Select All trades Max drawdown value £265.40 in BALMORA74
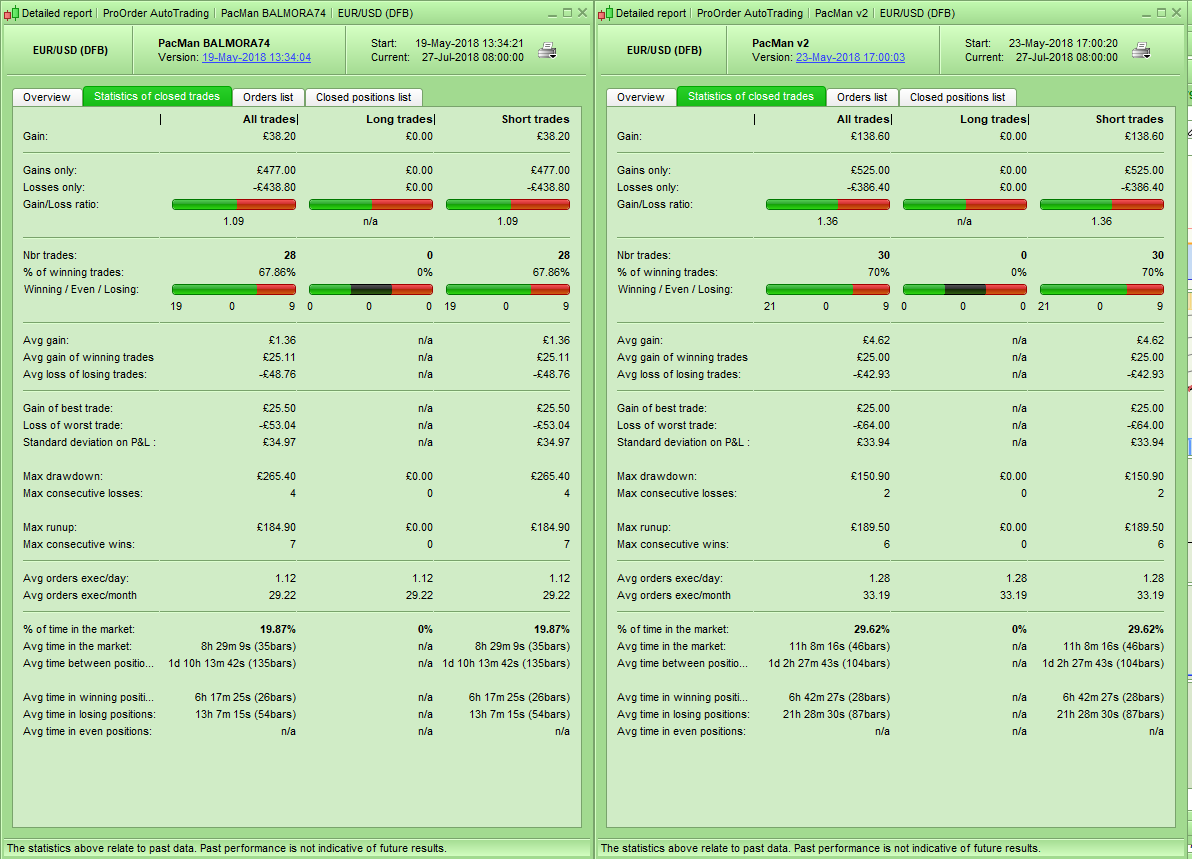 (x=276, y=477)
